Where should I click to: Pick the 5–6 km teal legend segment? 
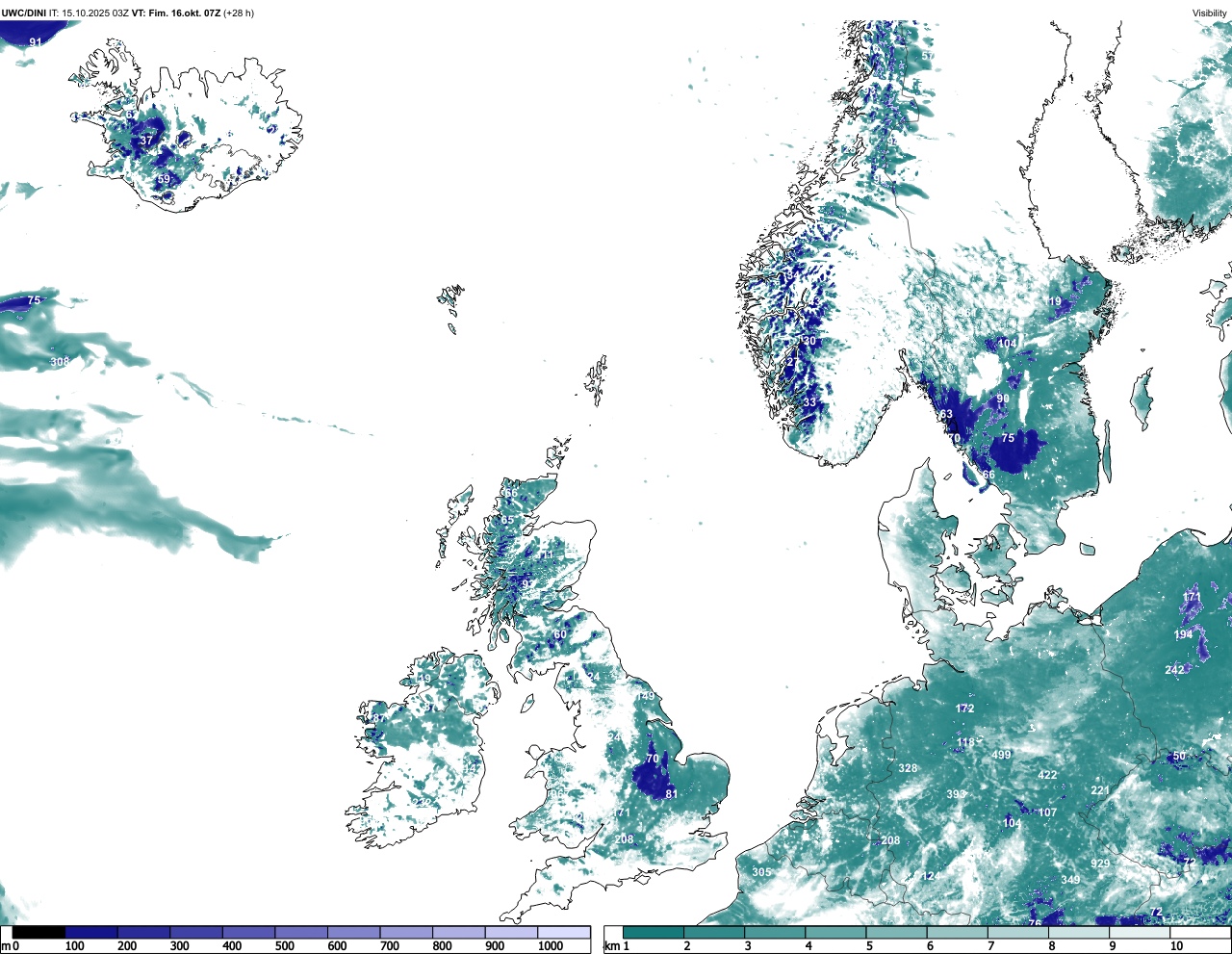tap(897, 932)
